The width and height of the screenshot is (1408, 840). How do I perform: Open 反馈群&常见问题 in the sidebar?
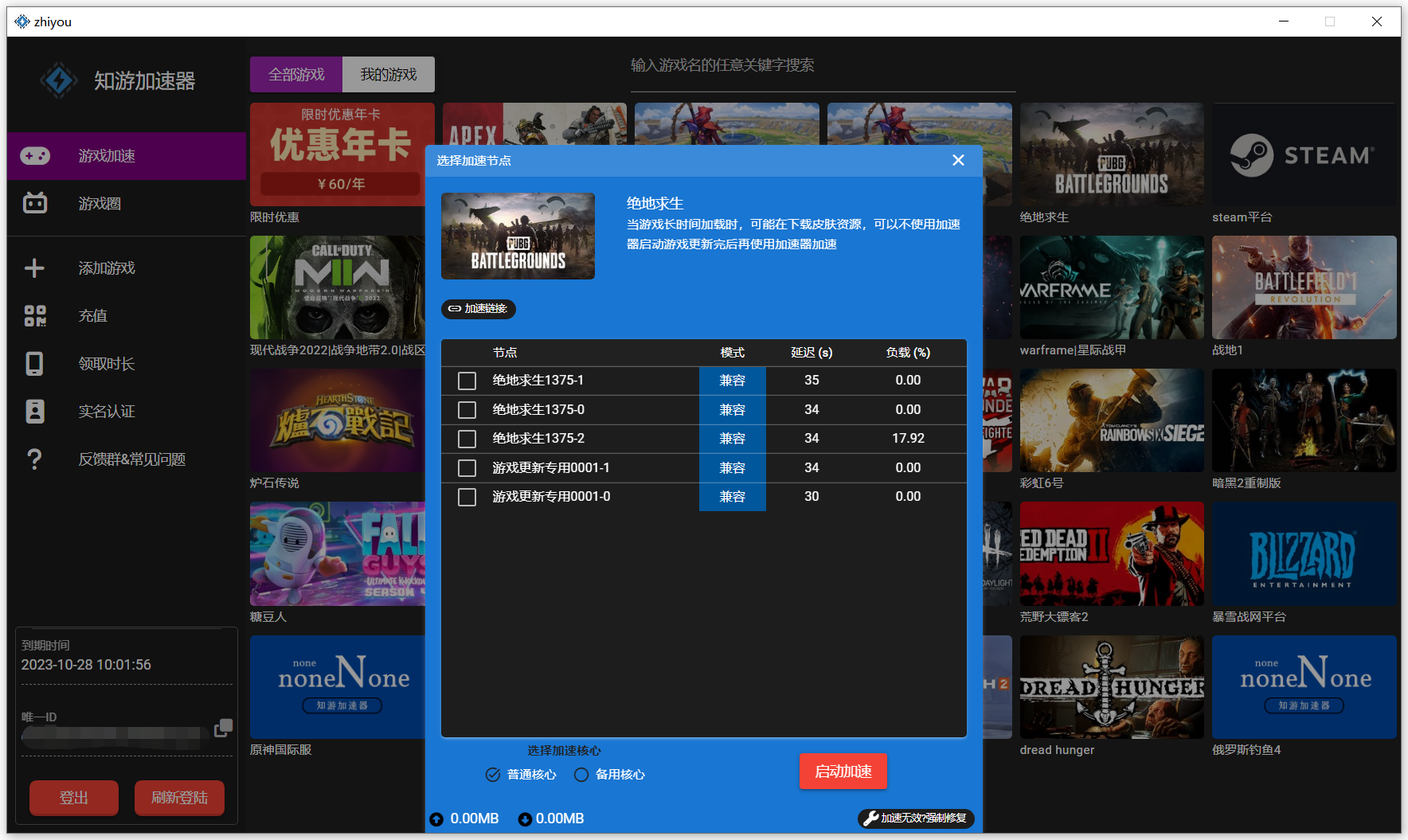[x=127, y=459]
